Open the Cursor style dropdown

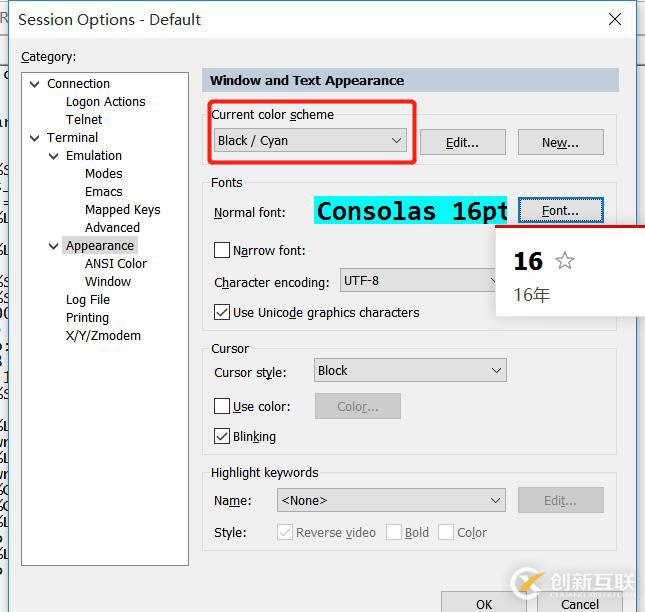pyautogui.click(x=410, y=370)
